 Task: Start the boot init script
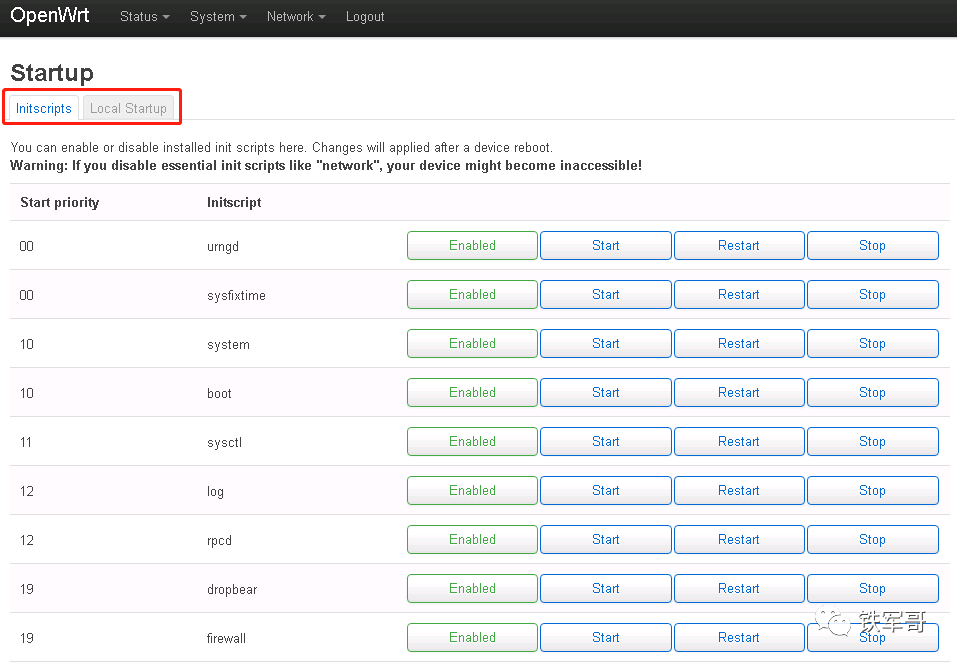click(x=605, y=392)
